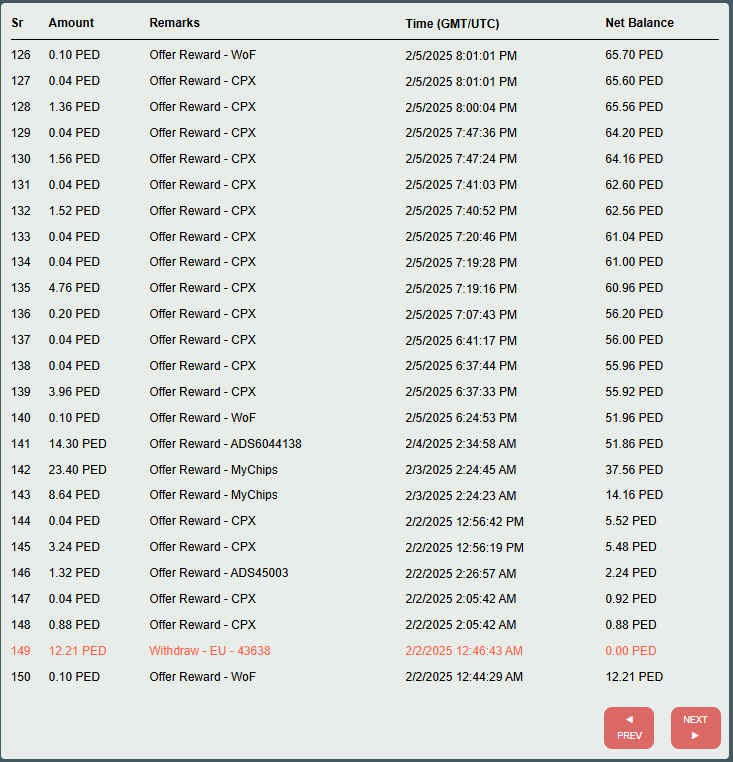Select amount 1.56 PED
This screenshot has width=733, height=762.
(x=74, y=159)
